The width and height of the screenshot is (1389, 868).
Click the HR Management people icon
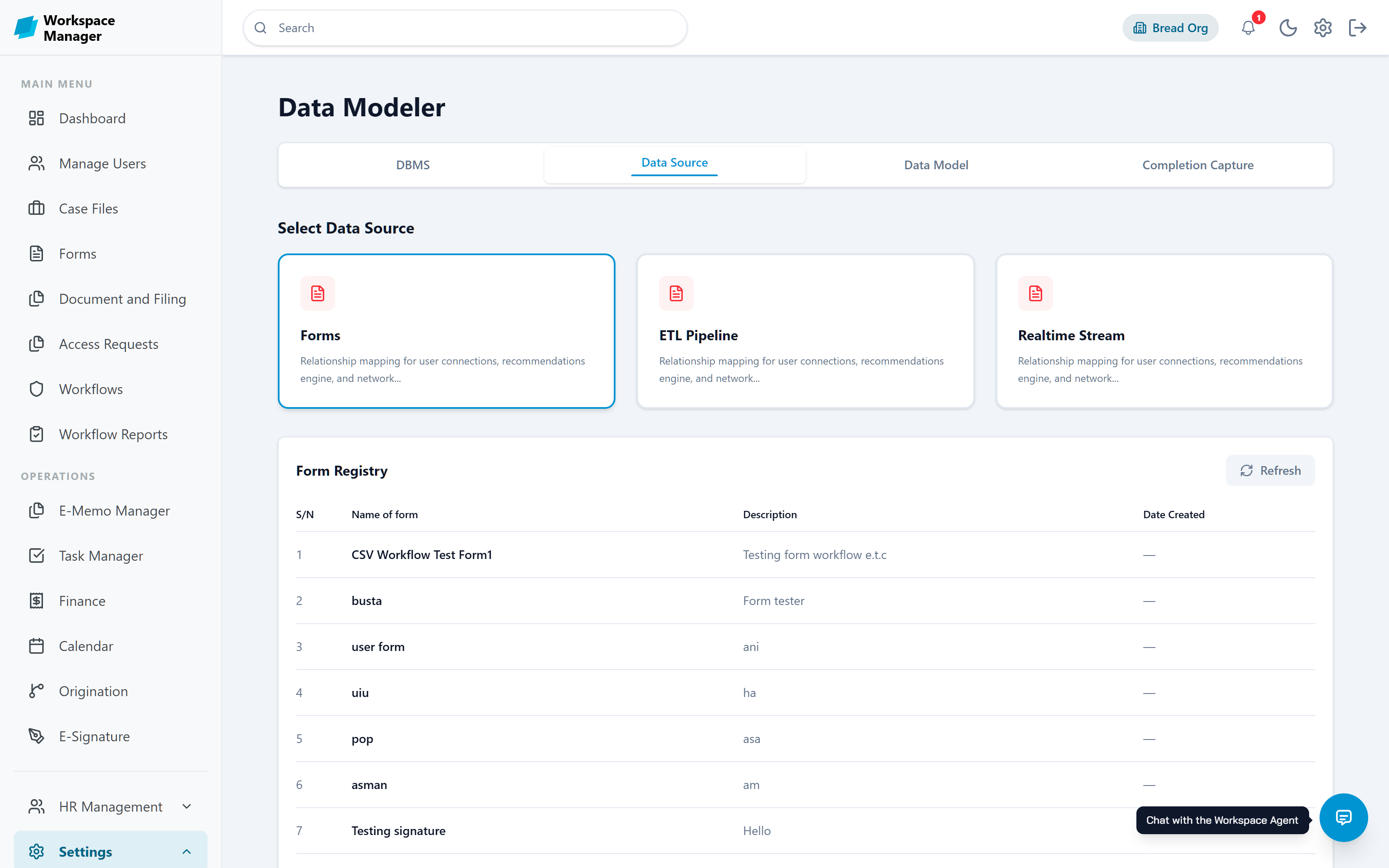[x=36, y=806]
